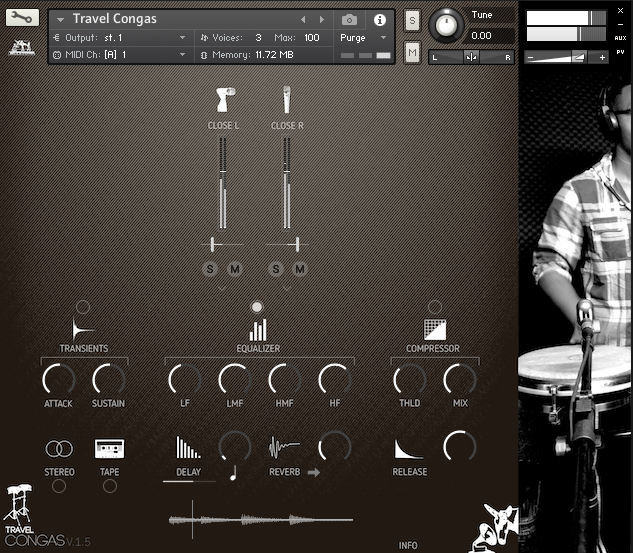
Task: Click the master volume slider
Action: click(566, 58)
